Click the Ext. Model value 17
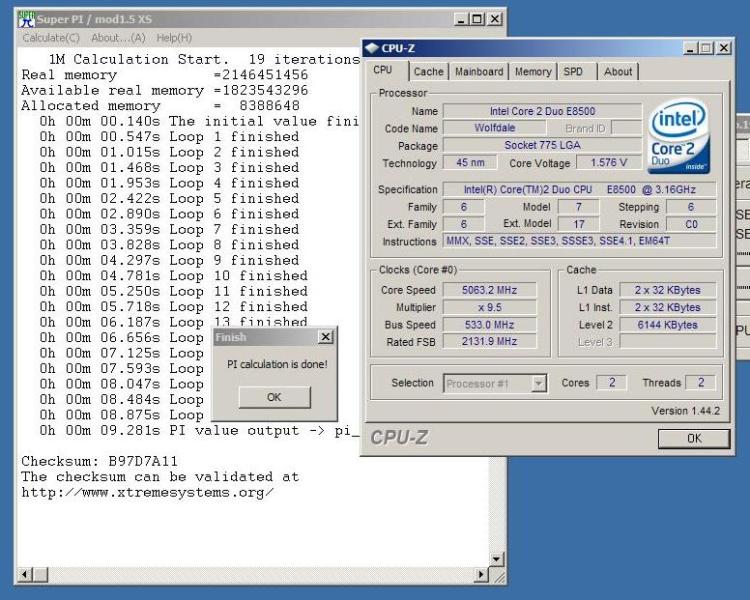 tap(579, 224)
